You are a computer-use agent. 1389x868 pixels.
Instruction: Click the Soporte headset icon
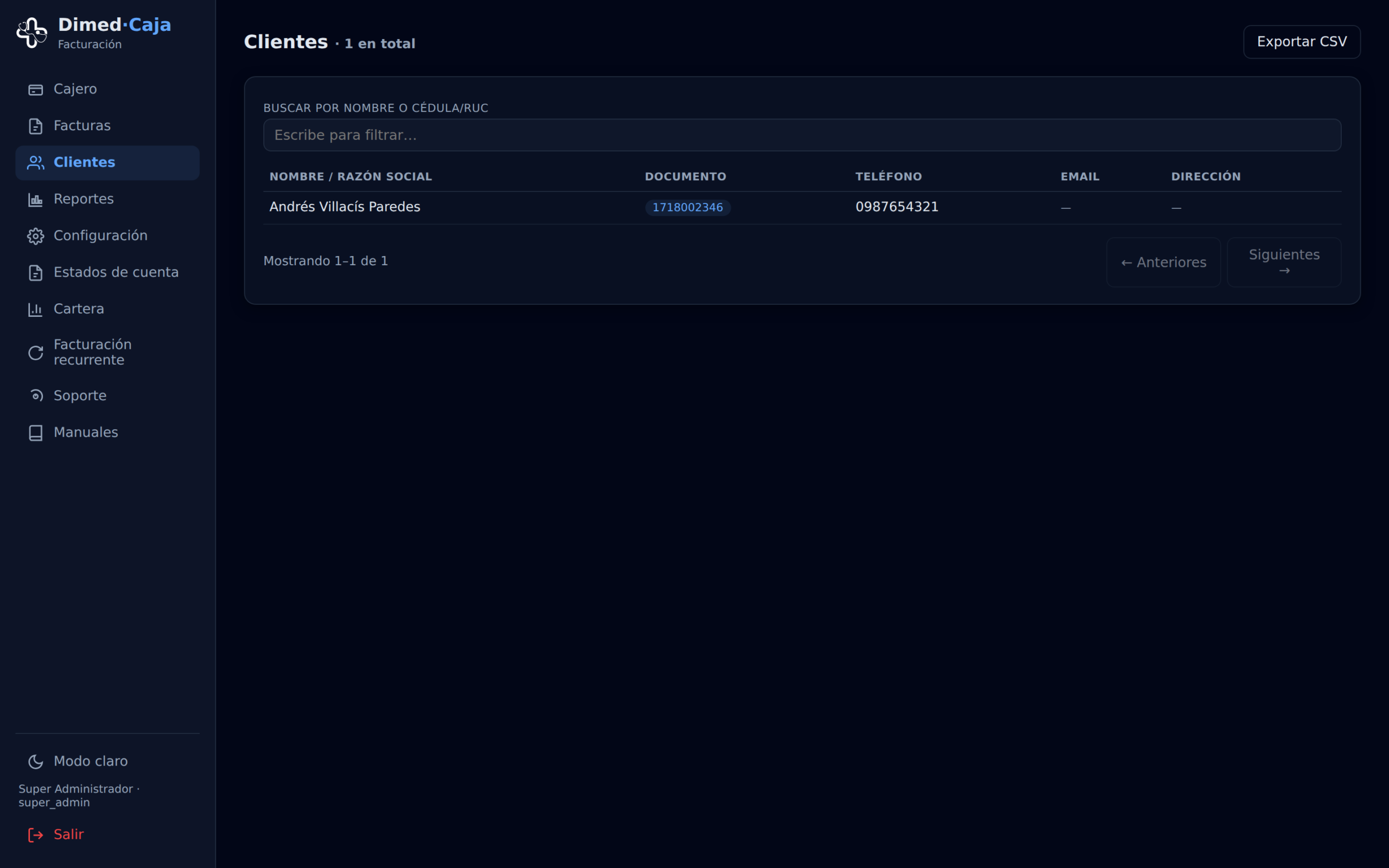[x=36, y=396]
